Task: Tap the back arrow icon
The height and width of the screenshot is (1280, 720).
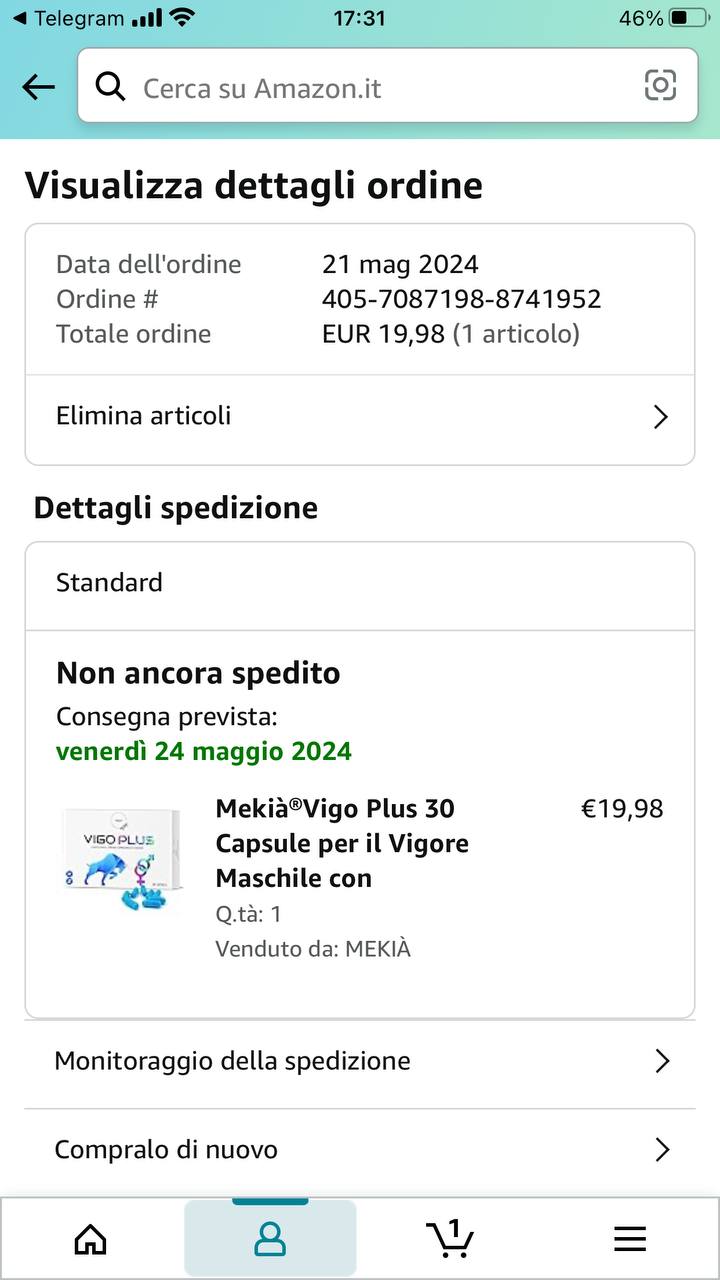Action: point(38,87)
